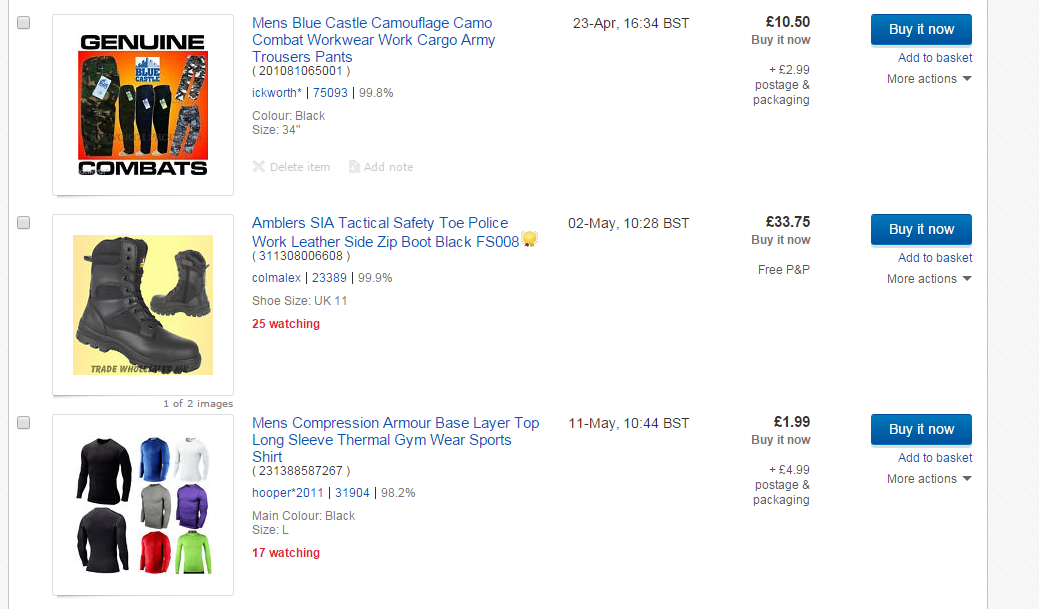The height and width of the screenshot is (609, 1039).
Task: Open seller ickworth* profile
Action: [276, 93]
